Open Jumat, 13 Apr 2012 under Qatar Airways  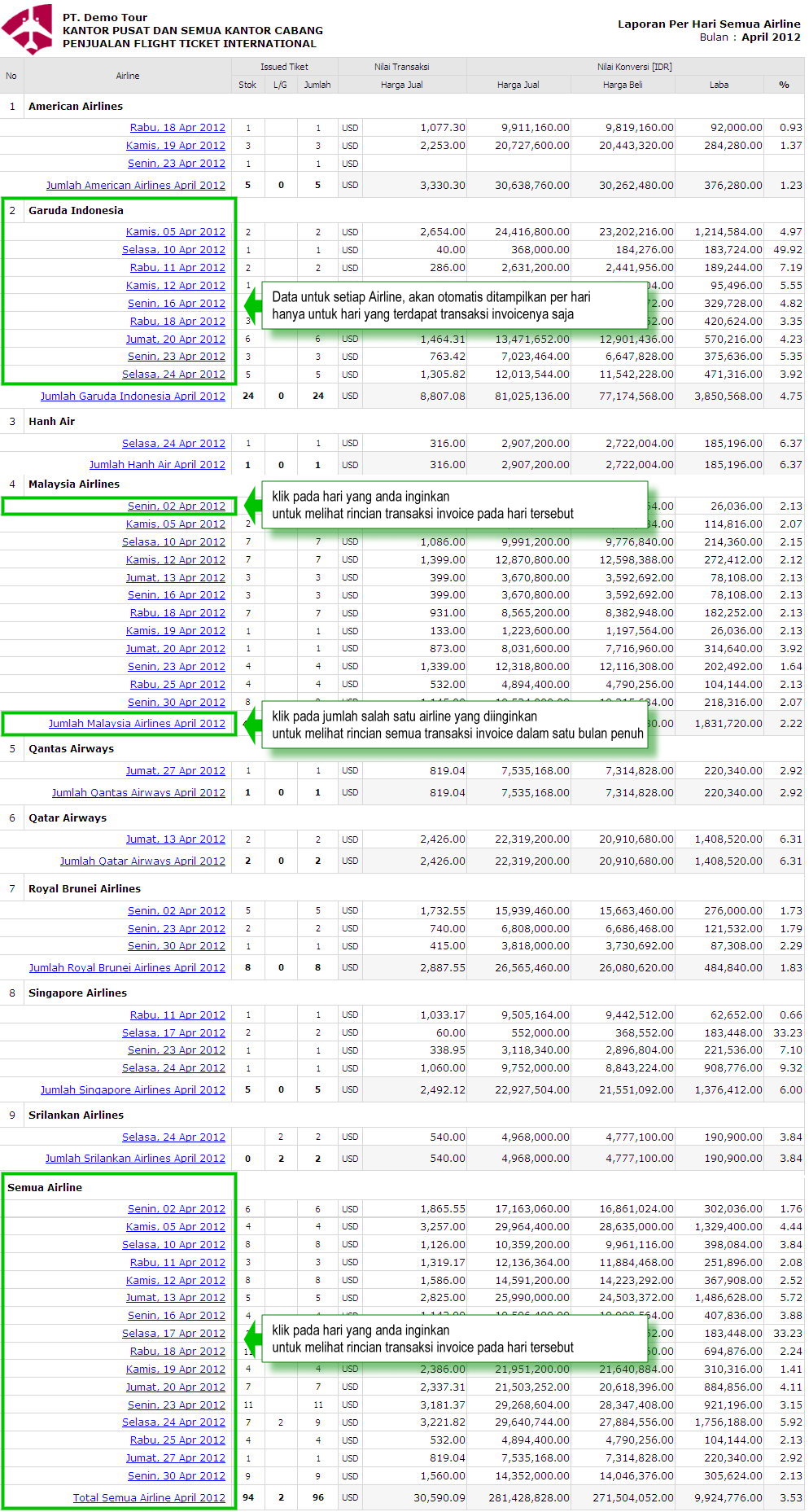176,839
